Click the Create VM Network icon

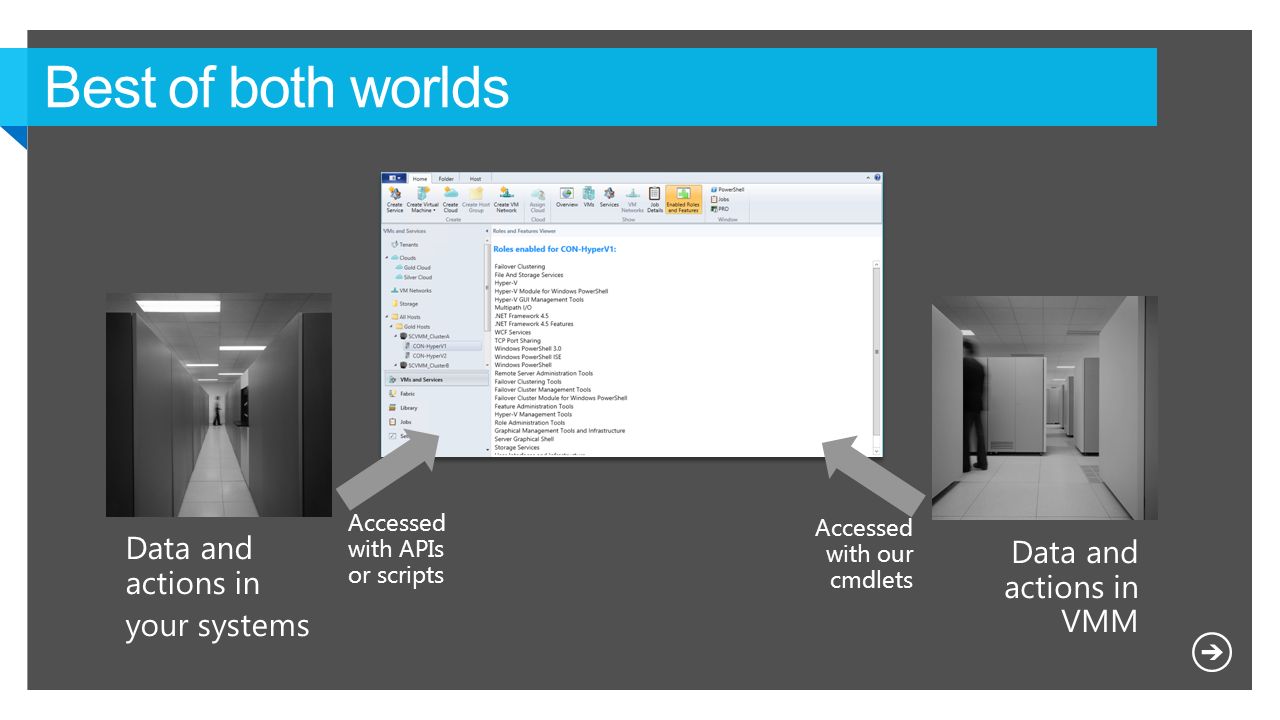506,199
